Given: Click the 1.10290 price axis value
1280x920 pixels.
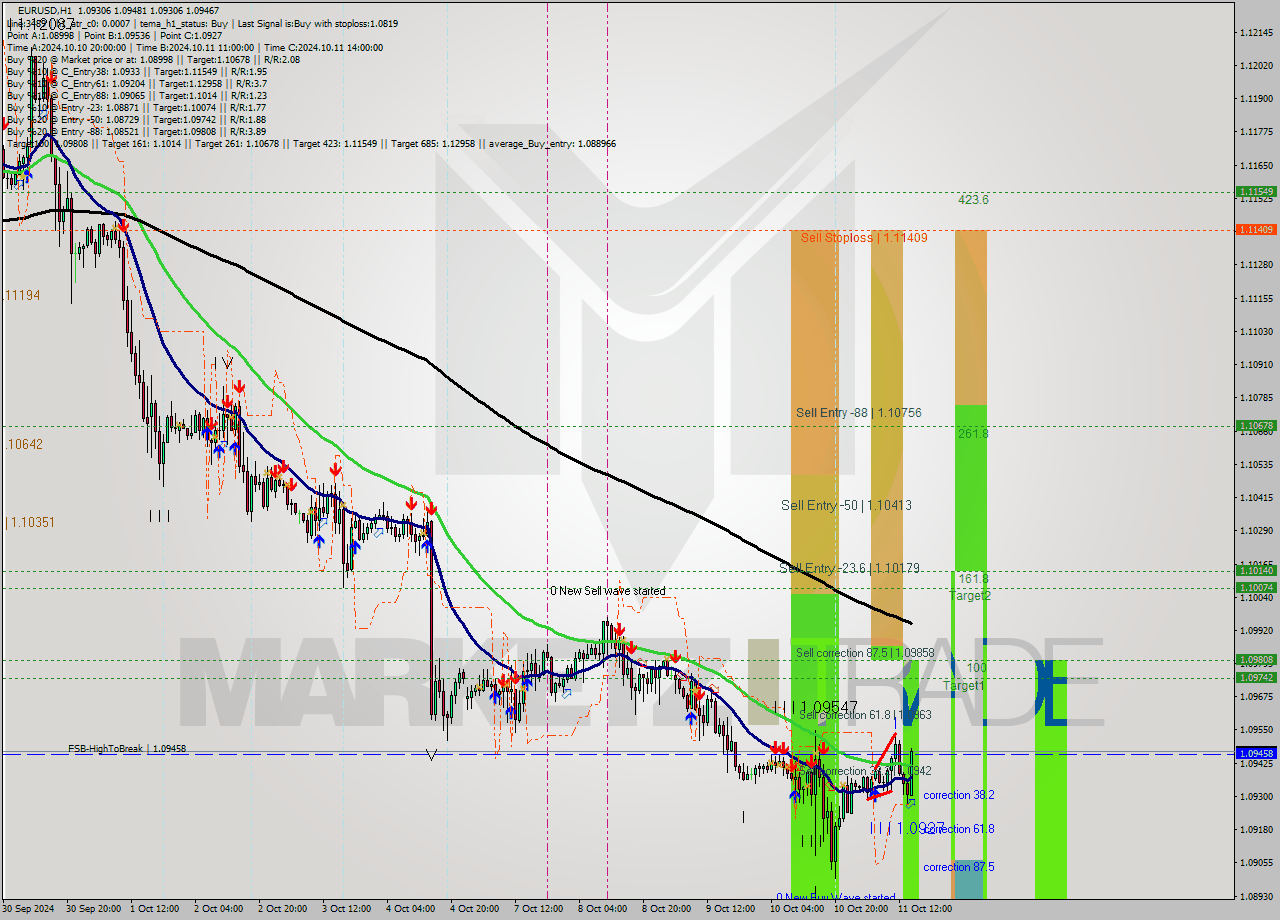Looking at the screenshot, I should 1256,531.
